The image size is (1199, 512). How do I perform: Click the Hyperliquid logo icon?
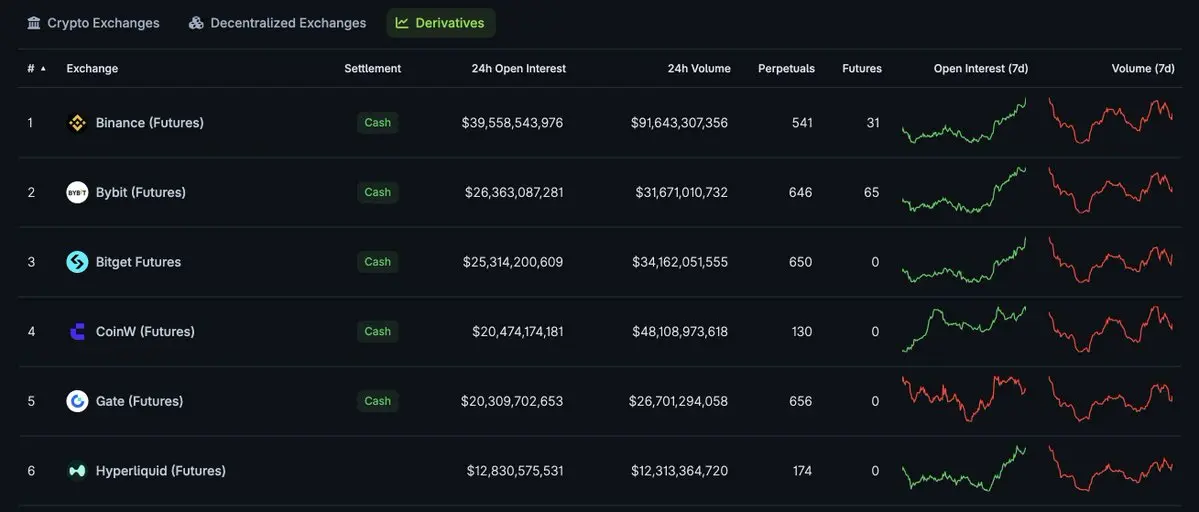(x=77, y=471)
